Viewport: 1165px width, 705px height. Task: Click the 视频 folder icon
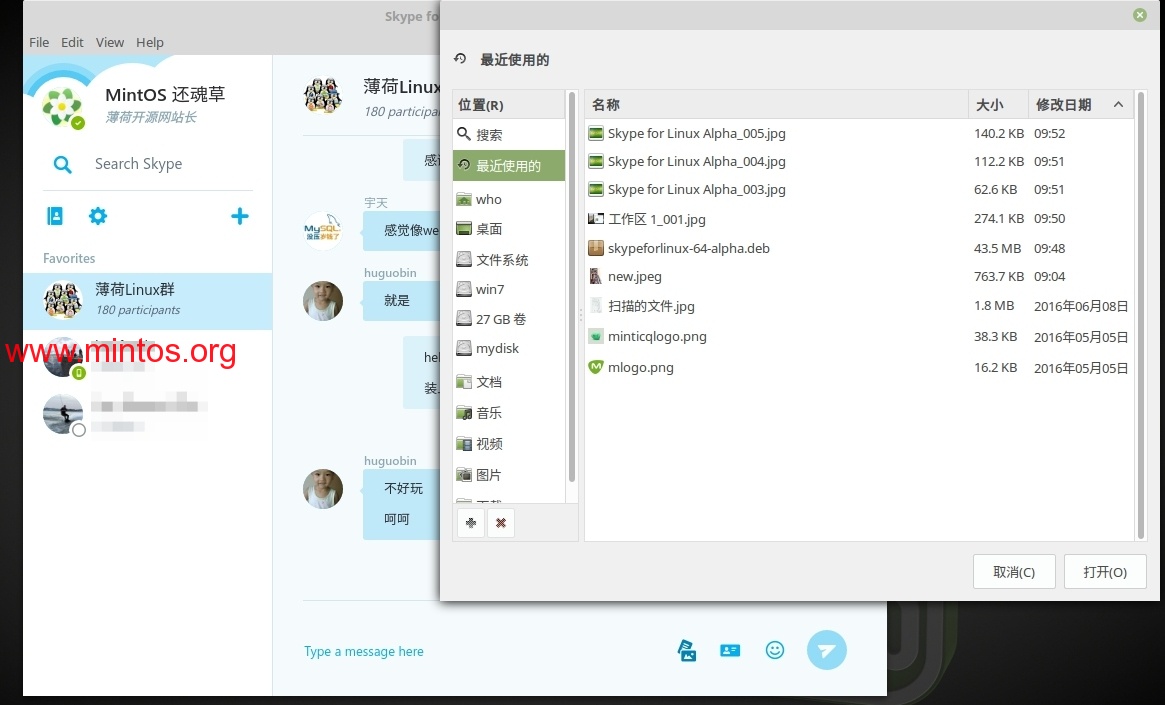464,444
